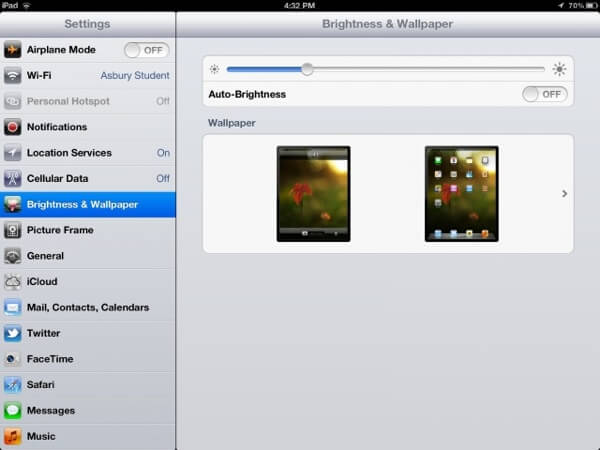Open Mail, Contacts, Calendars settings

88,307
